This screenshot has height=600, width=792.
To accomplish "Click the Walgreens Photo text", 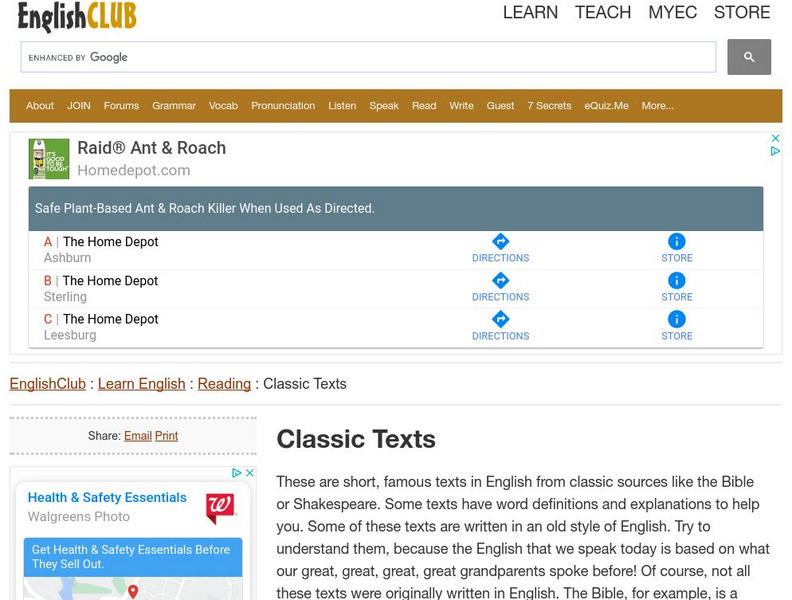I will pos(79,517).
